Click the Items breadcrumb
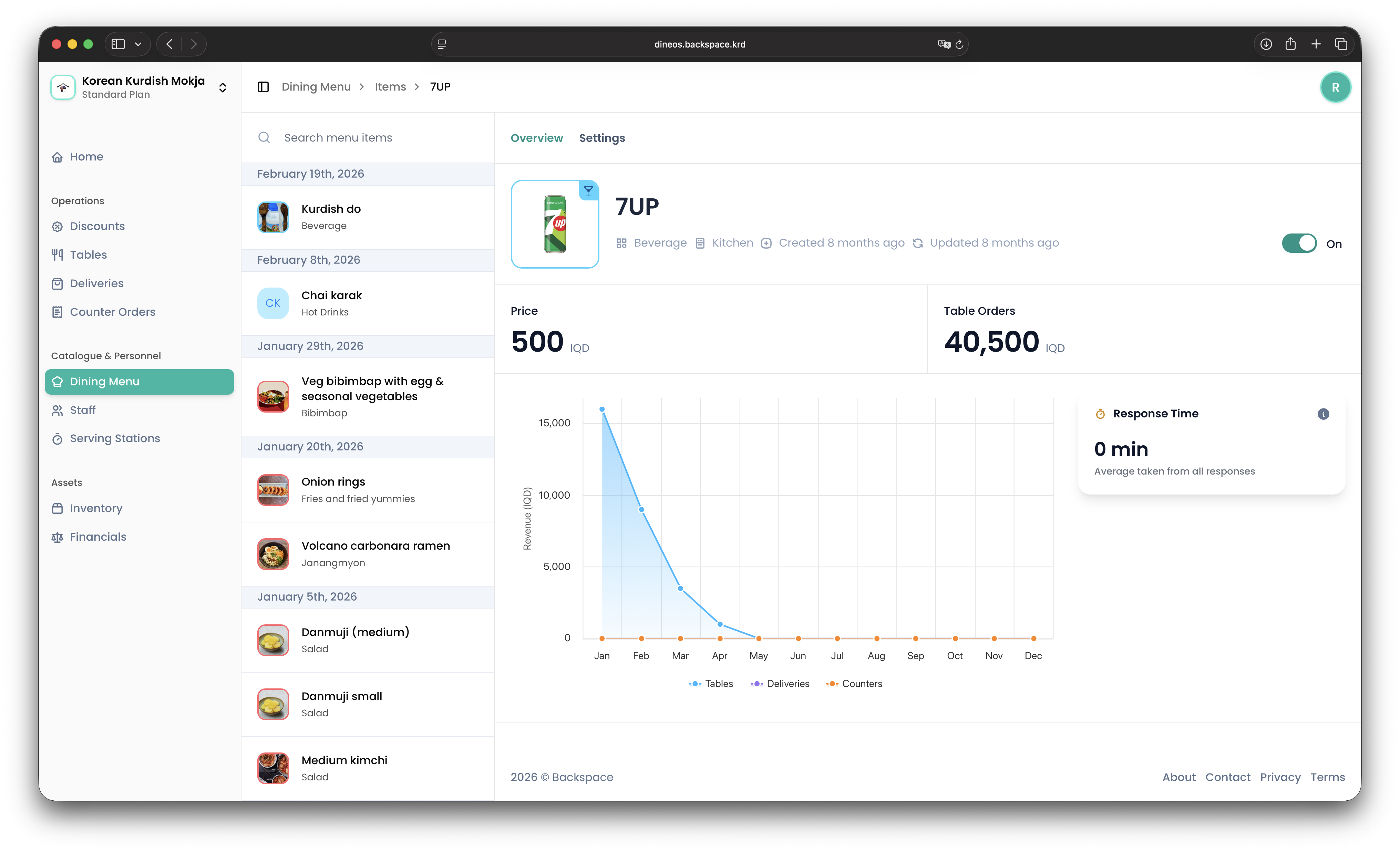Screen dimensions: 1400x852 coord(390,87)
